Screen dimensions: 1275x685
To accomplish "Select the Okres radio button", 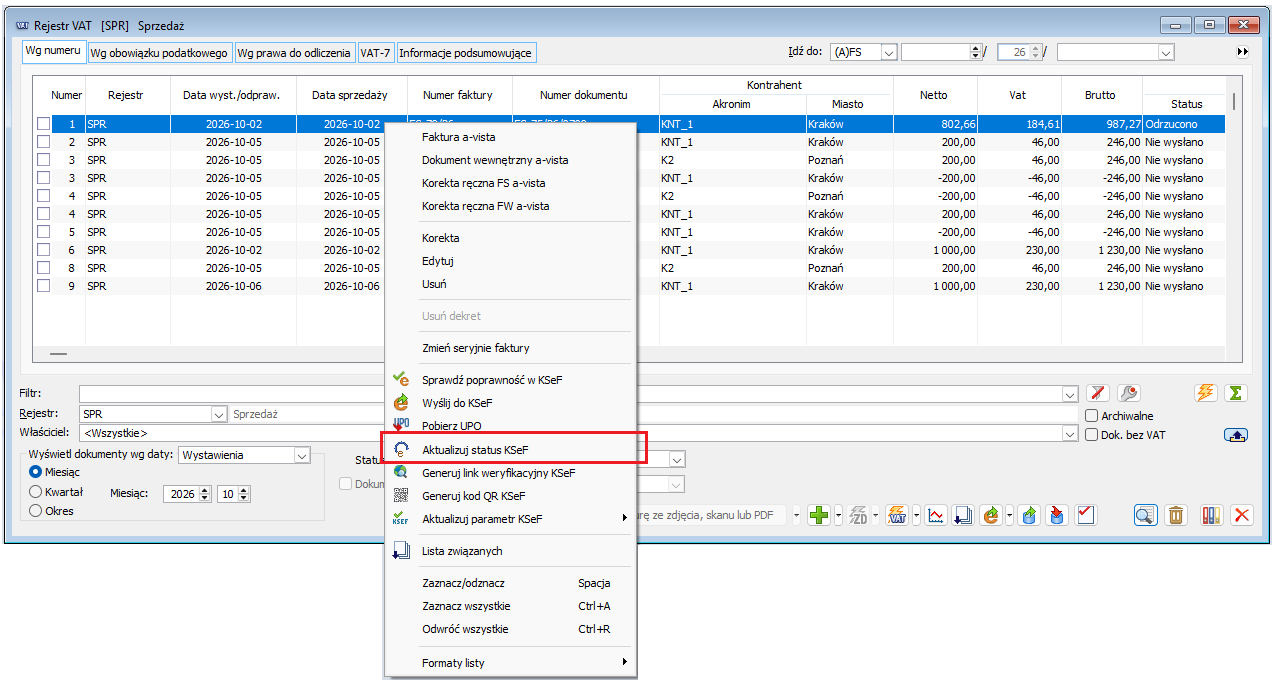I will click(36, 510).
